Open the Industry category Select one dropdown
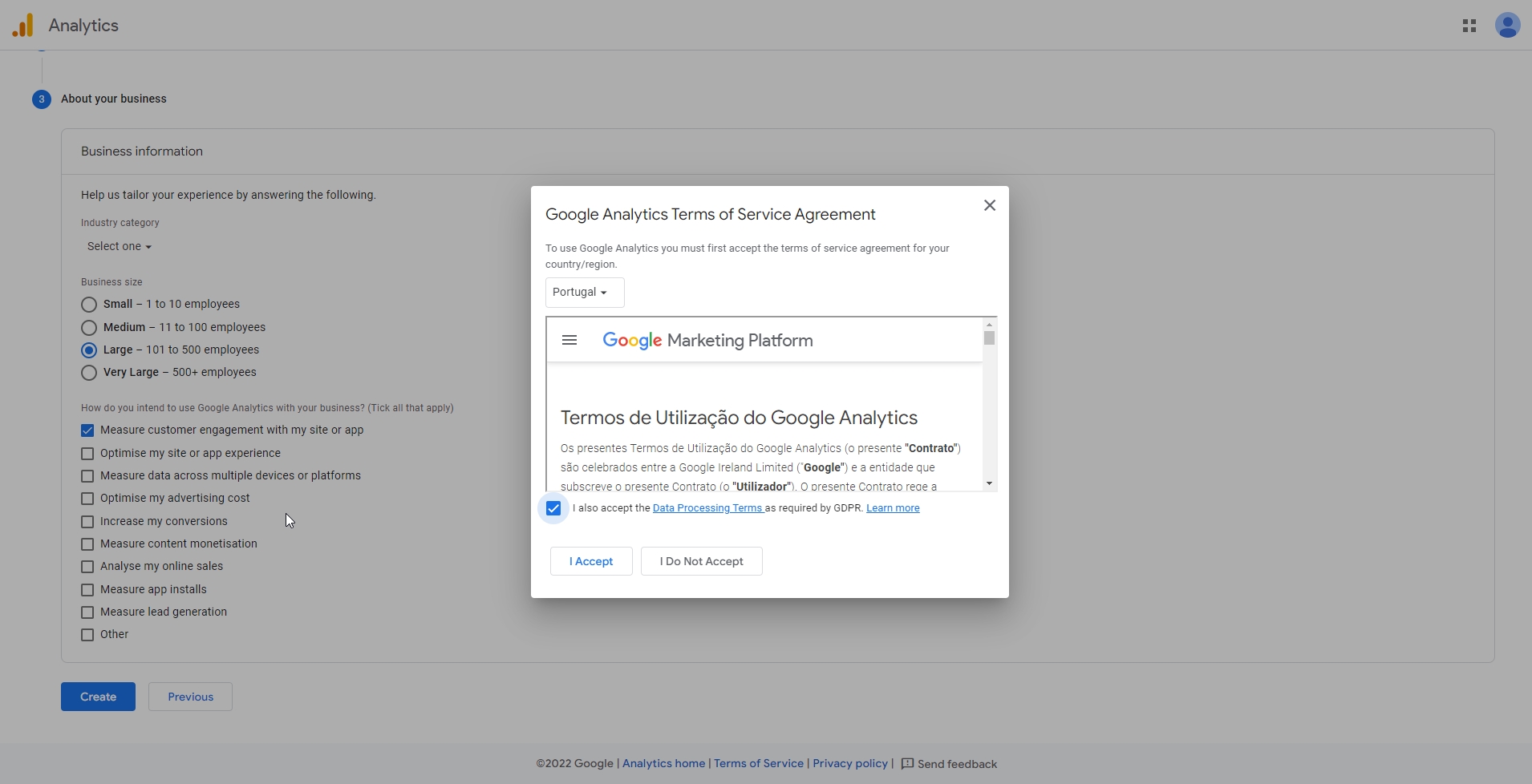The height and width of the screenshot is (784, 1532). pyautogui.click(x=120, y=246)
